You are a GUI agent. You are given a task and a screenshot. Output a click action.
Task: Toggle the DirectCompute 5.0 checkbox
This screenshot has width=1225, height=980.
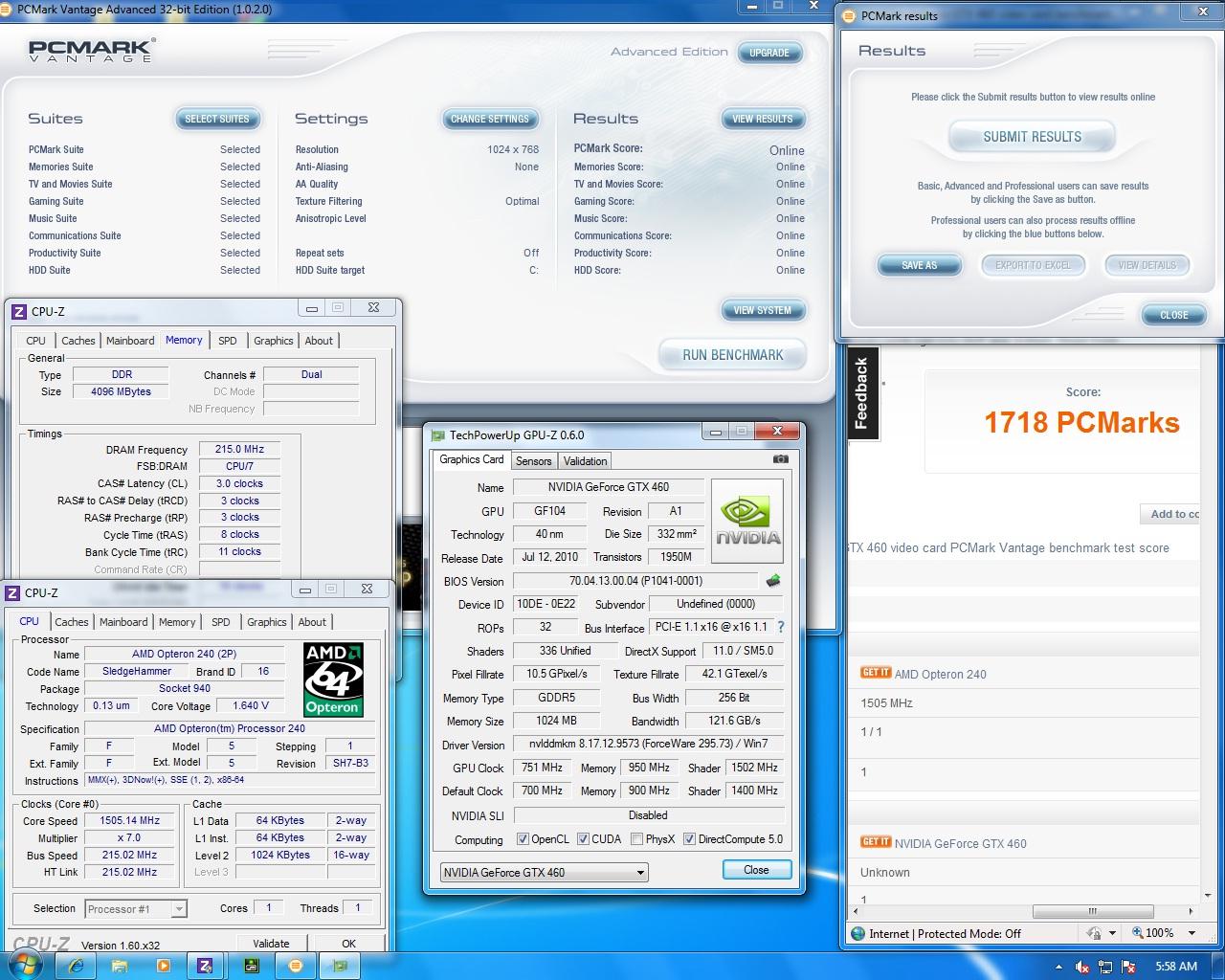click(x=689, y=839)
